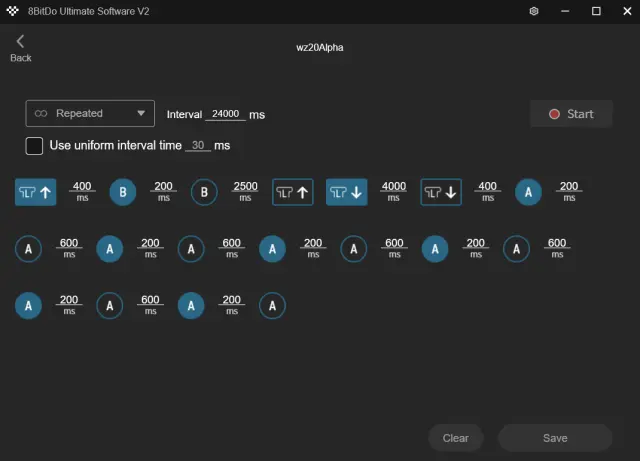
Task: Click the outlined stick-up release step
Action: 292,192
